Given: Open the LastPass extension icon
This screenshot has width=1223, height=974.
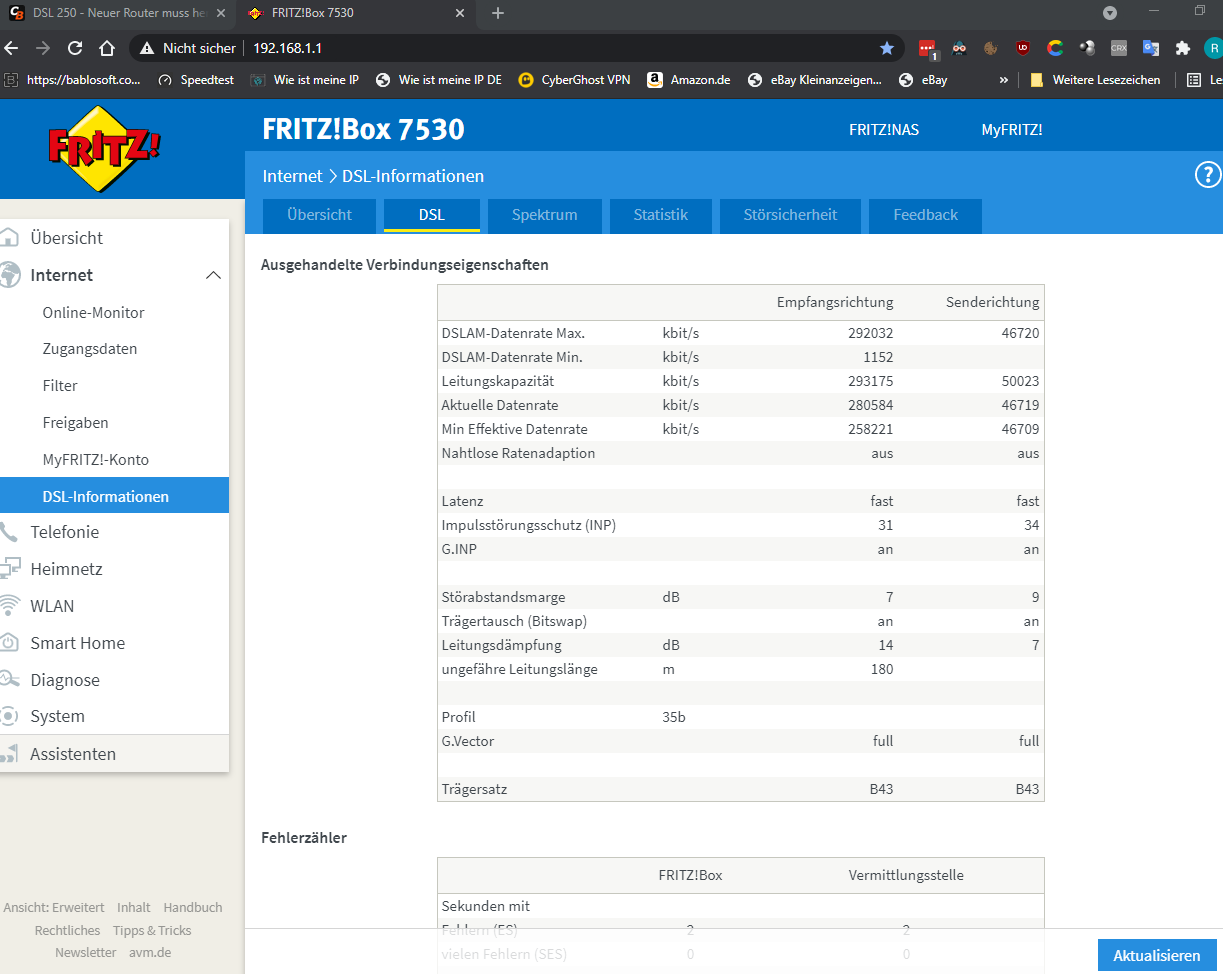Looking at the screenshot, I should 927,48.
